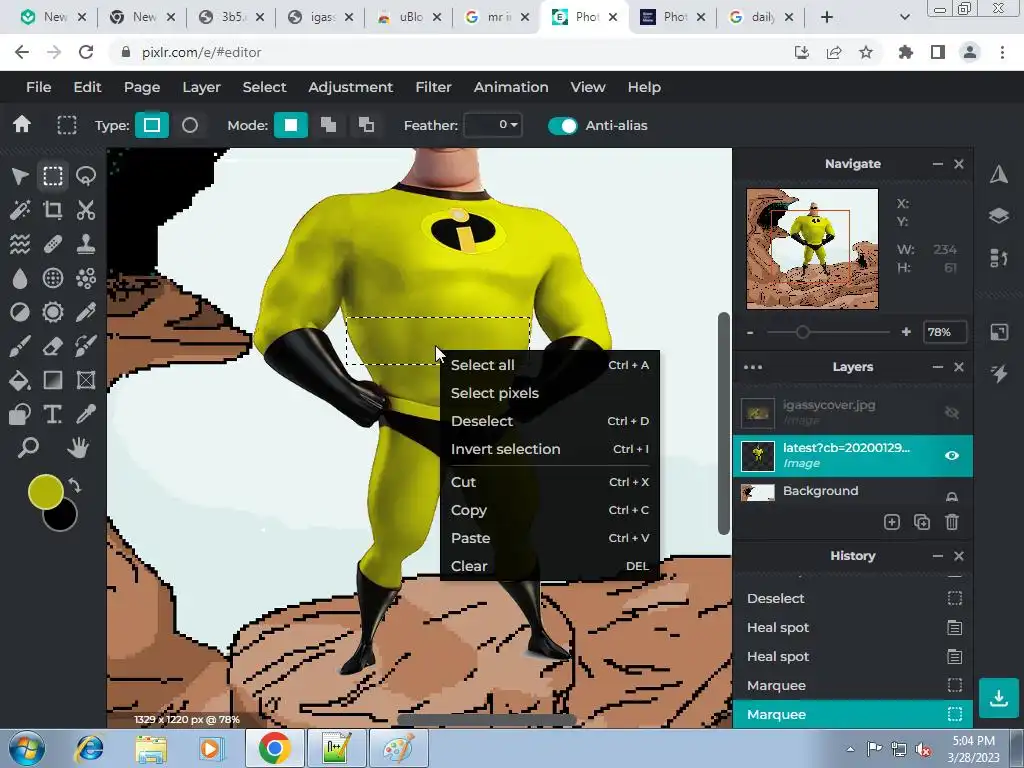Image resolution: width=1024 pixels, height=768 pixels.
Task: Select the Crop tool
Action: pyautogui.click(x=53, y=210)
